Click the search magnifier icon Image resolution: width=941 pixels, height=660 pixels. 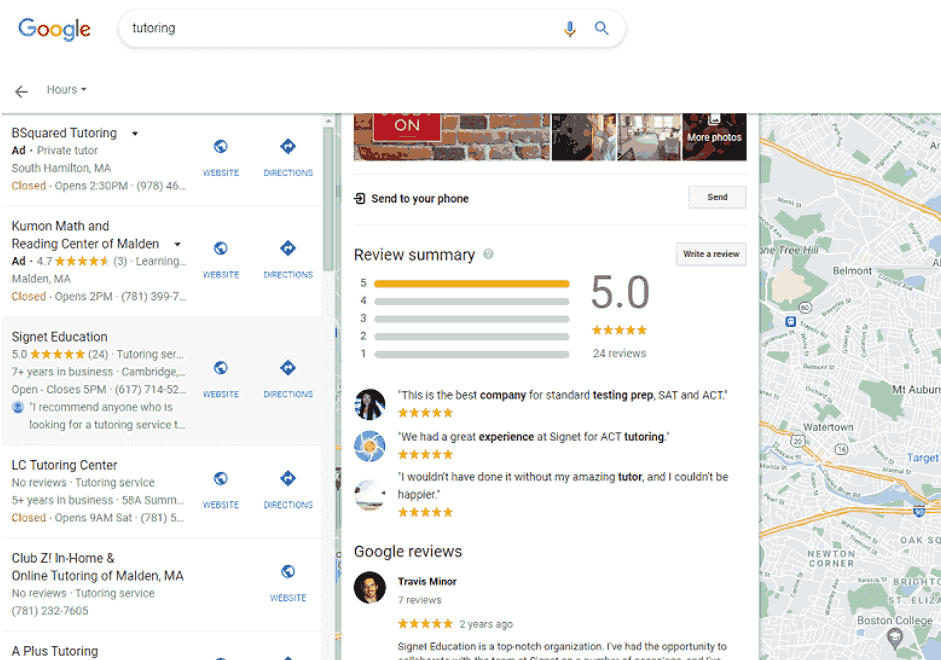point(601,28)
